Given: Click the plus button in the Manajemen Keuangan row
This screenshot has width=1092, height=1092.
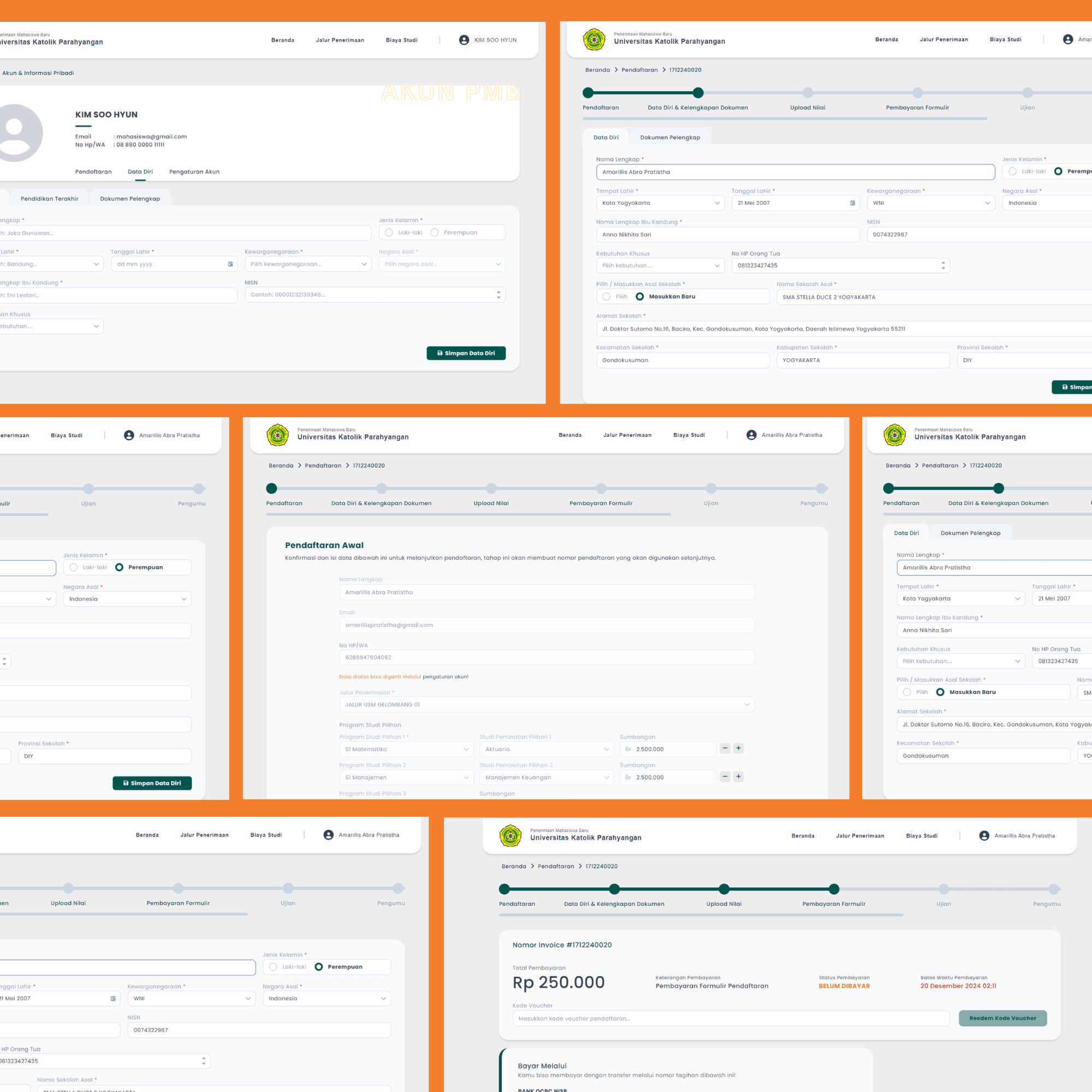Looking at the screenshot, I should [x=738, y=776].
